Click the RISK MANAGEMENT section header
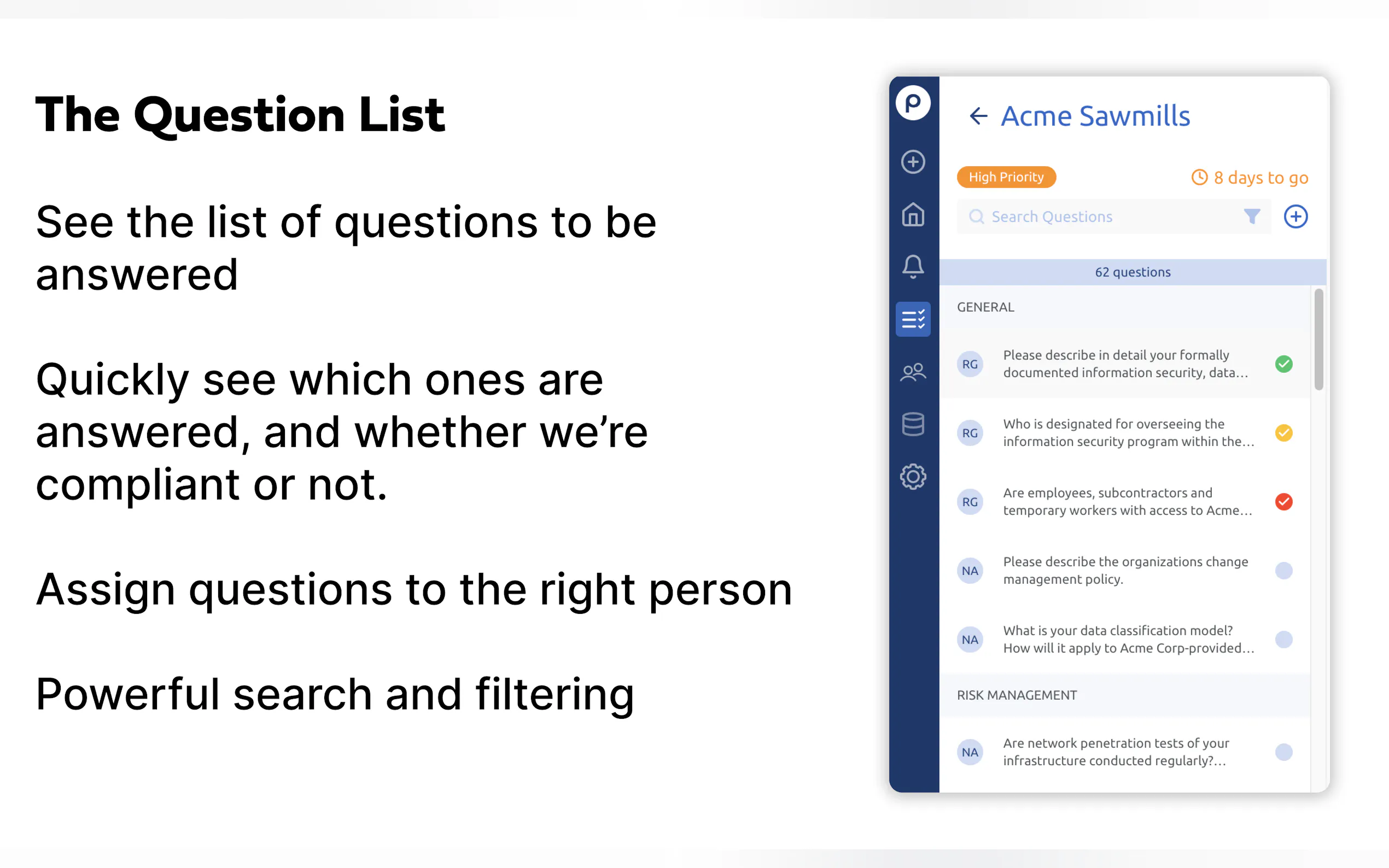 [1017, 695]
